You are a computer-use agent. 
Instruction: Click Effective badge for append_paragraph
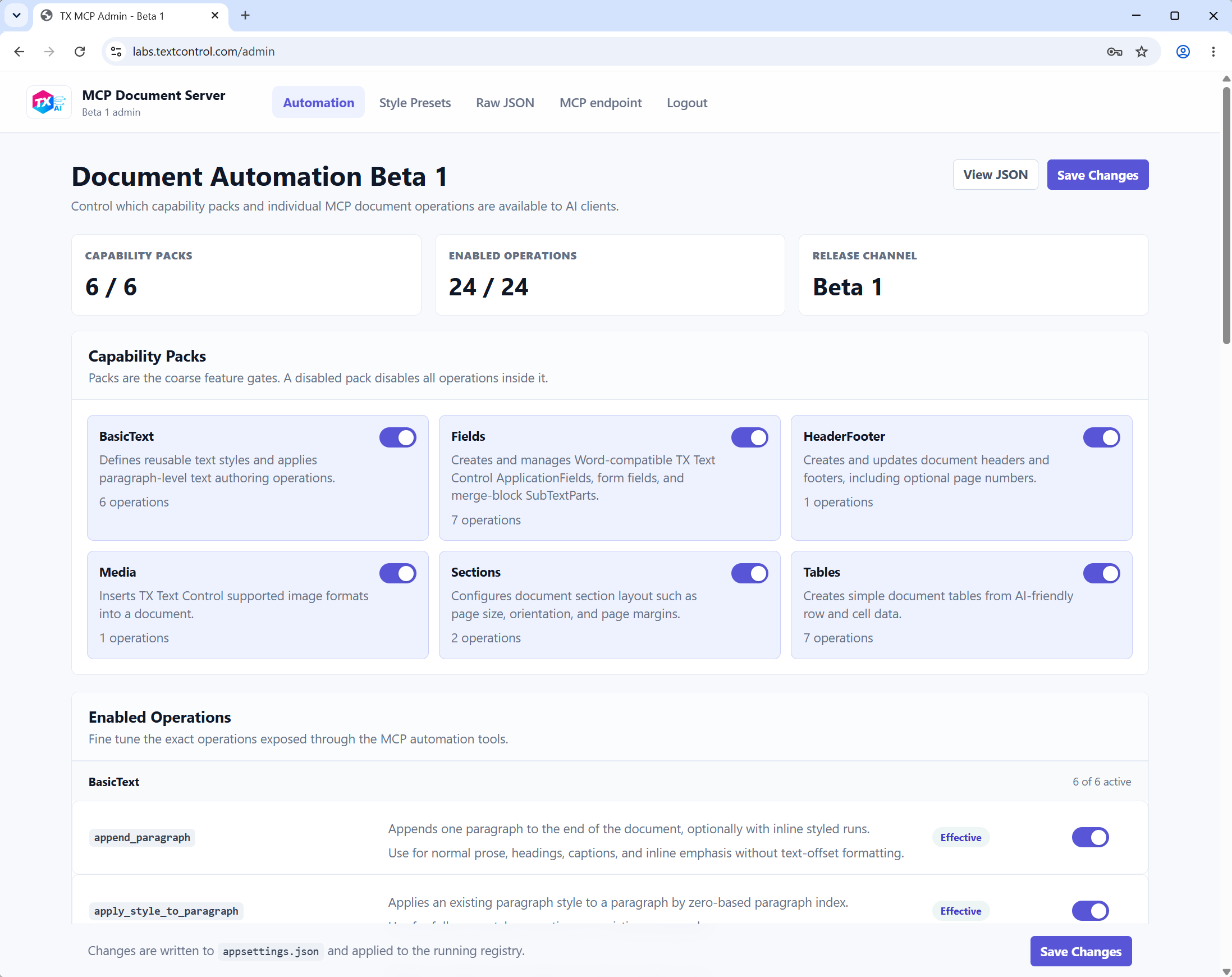(961, 838)
